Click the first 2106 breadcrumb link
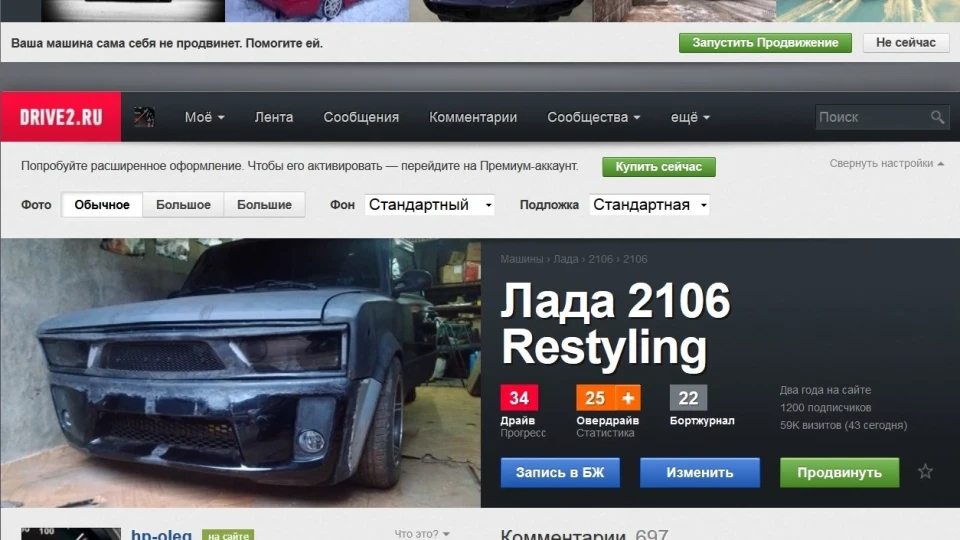The height and width of the screenshot is (540, 960). pyautogui.click(x=601, y=259)
